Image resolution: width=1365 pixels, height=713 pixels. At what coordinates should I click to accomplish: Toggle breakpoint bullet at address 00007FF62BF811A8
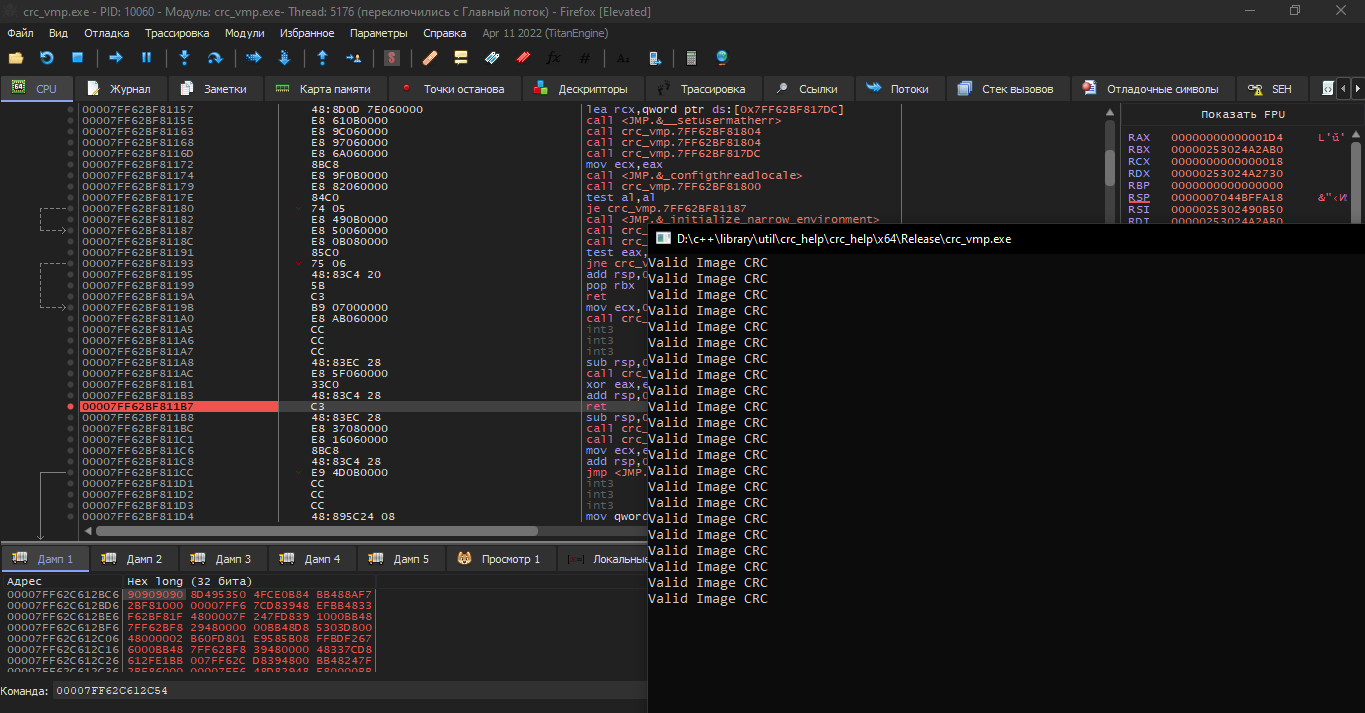tap(70, 363)
